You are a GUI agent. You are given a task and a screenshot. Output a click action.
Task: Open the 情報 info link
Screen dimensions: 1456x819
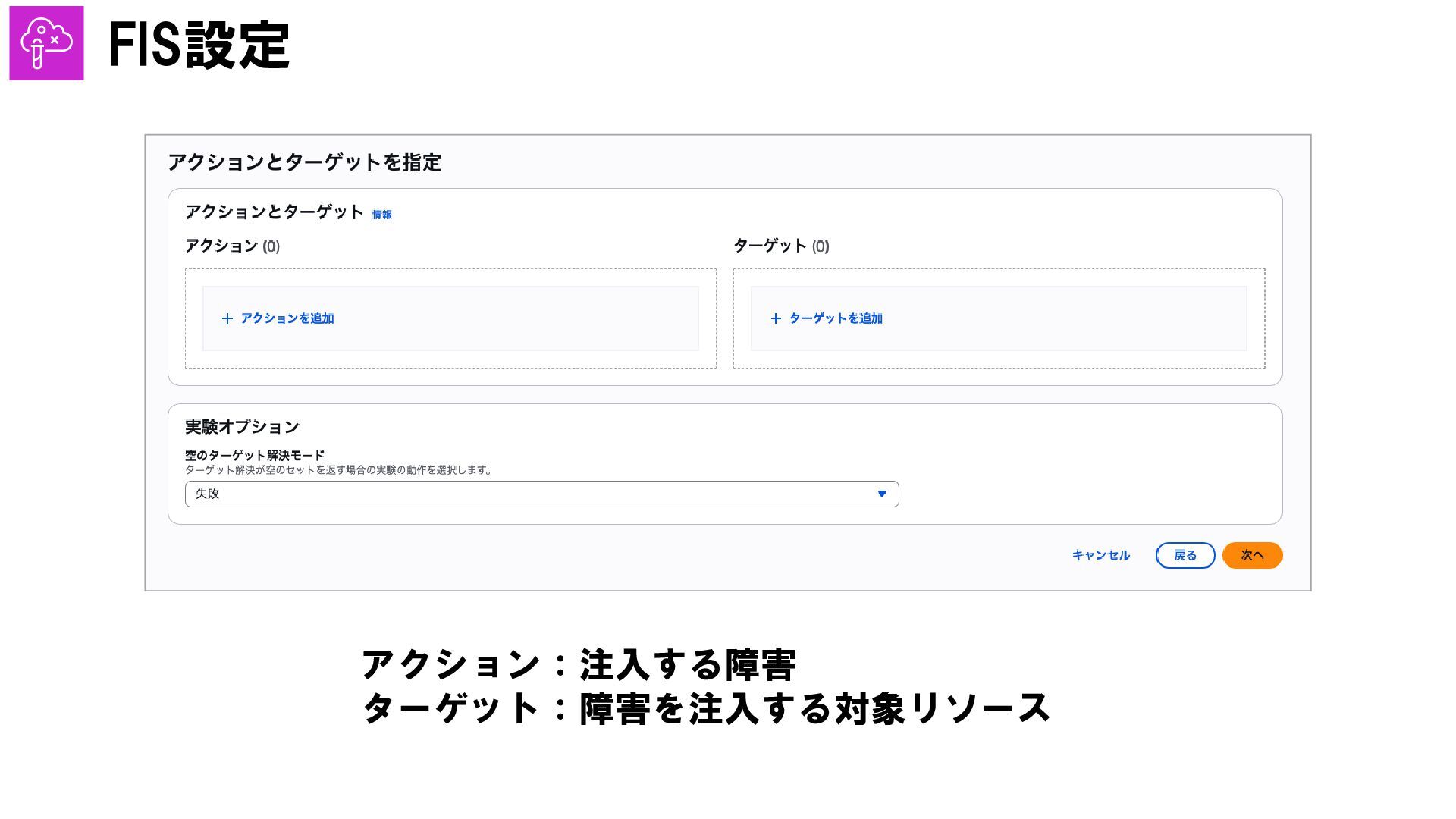point(381,215)
